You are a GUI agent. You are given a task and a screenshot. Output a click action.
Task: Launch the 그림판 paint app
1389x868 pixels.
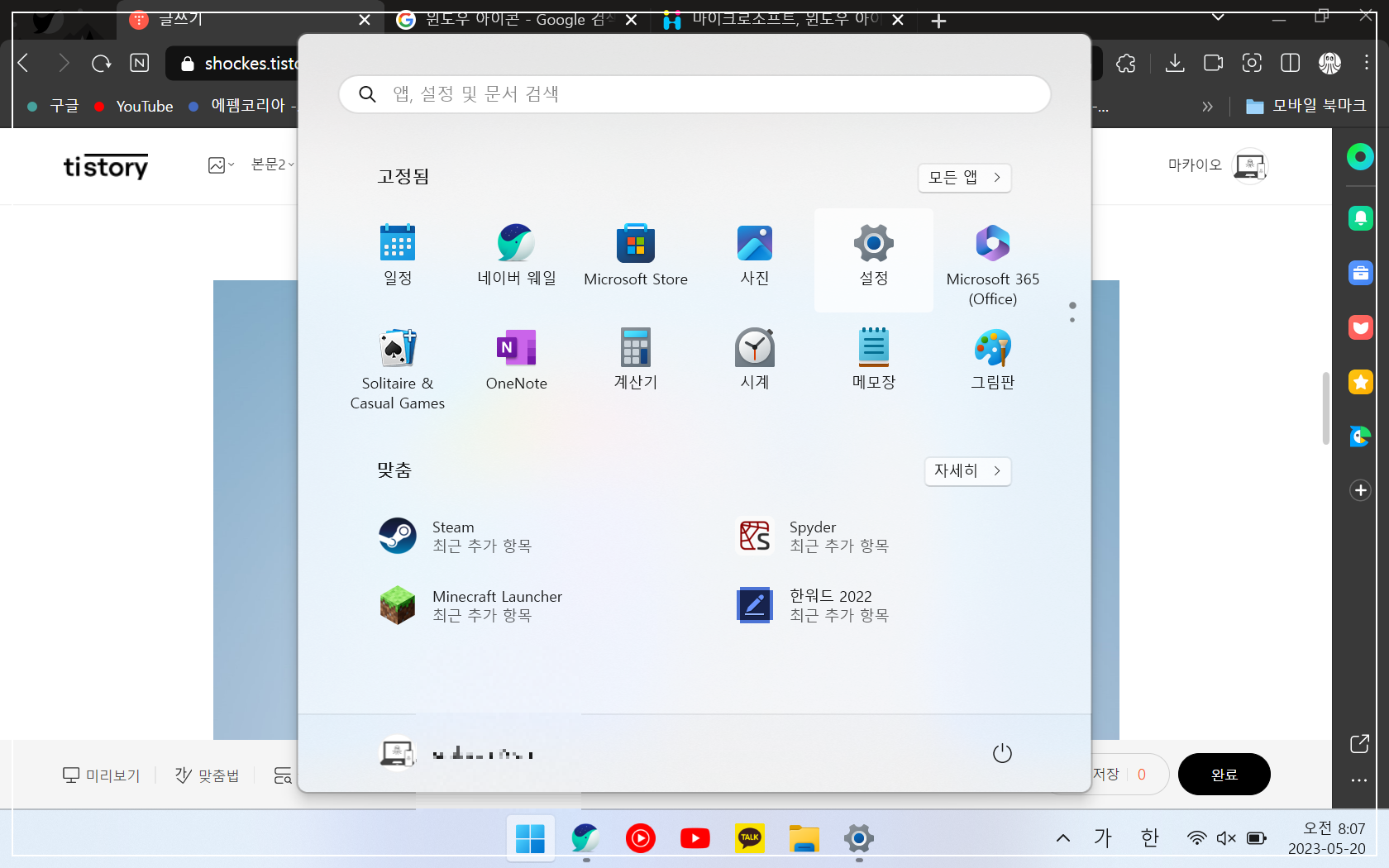pyautogui.click(x=993, y=359)
